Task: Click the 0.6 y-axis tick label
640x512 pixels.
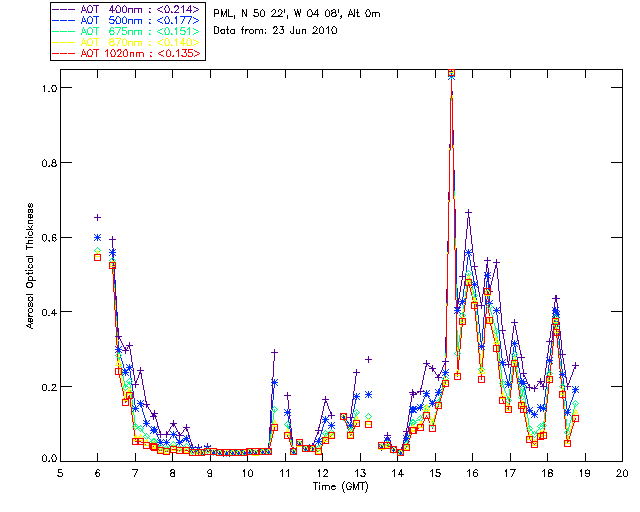Action: (x=49, y=238)
